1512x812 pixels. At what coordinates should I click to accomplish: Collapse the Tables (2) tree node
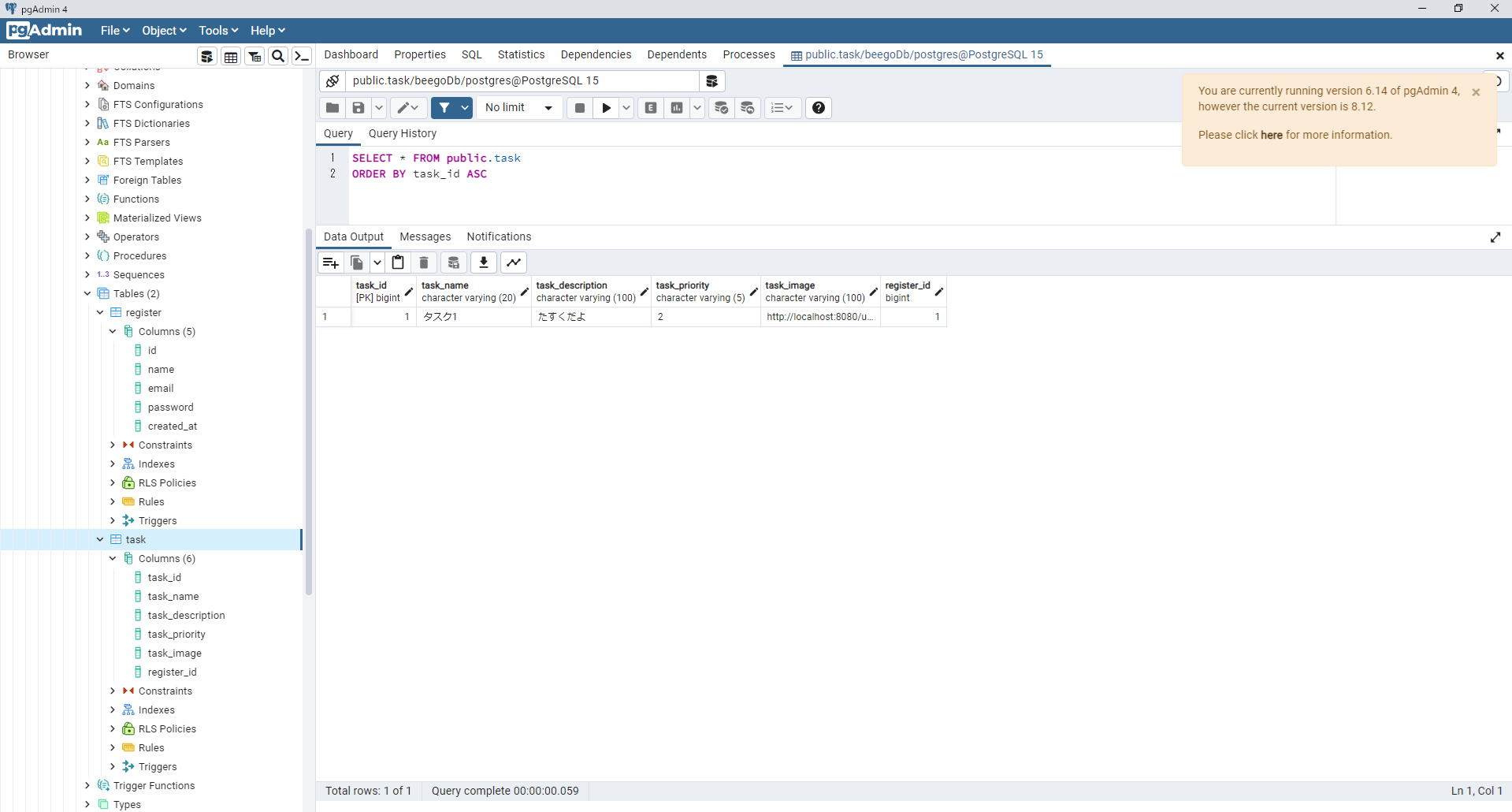point(87,293)
